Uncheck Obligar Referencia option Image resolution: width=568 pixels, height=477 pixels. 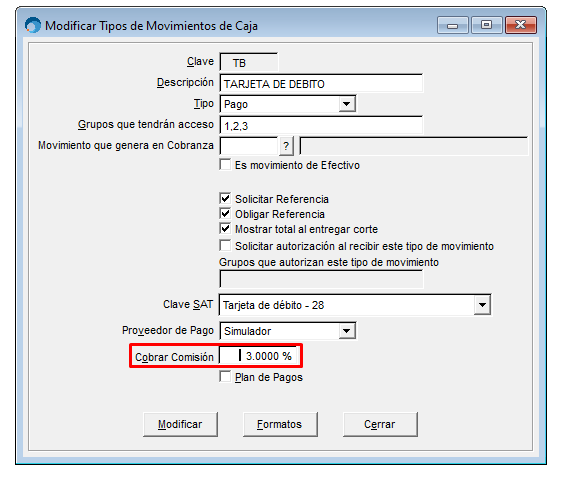(225, 214)
